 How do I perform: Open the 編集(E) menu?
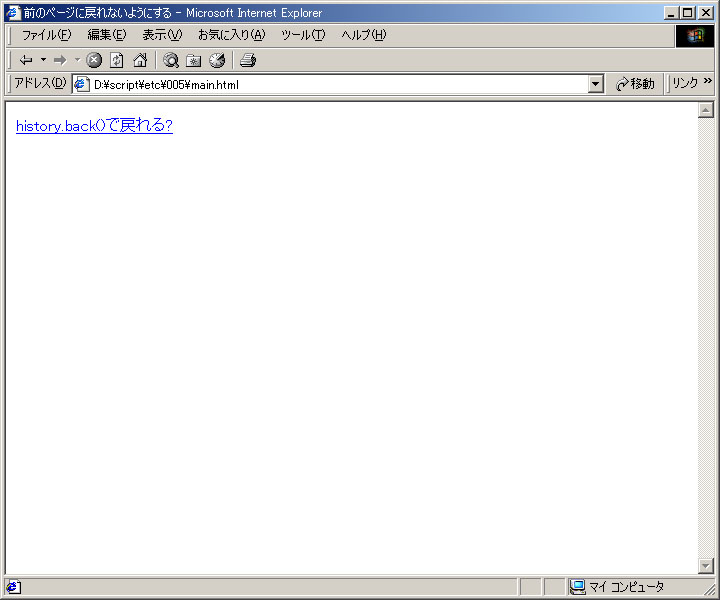click(107, 35)
